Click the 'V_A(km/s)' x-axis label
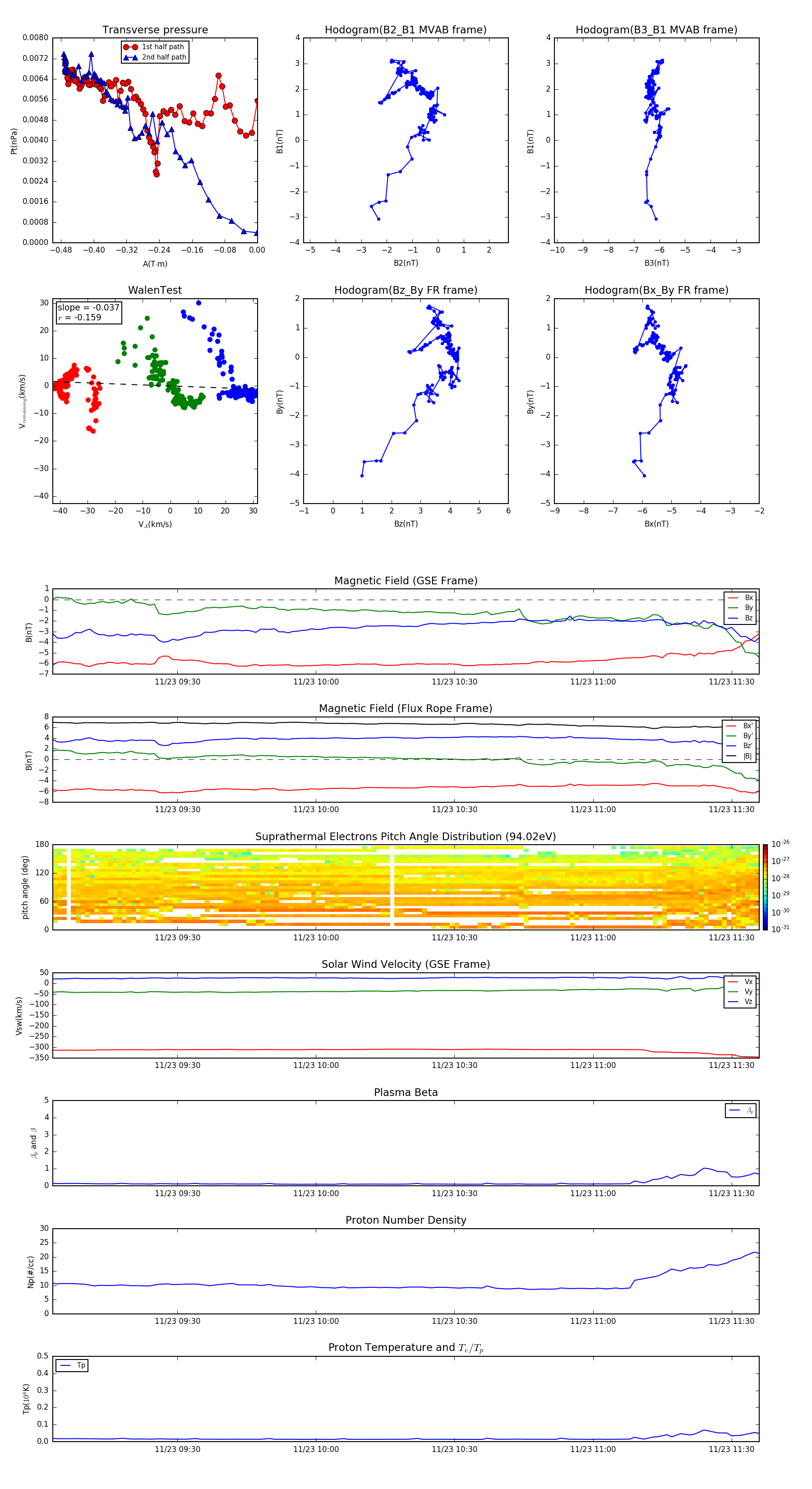This screenshot has width=812, height=1489. click(x=155, y=524)
